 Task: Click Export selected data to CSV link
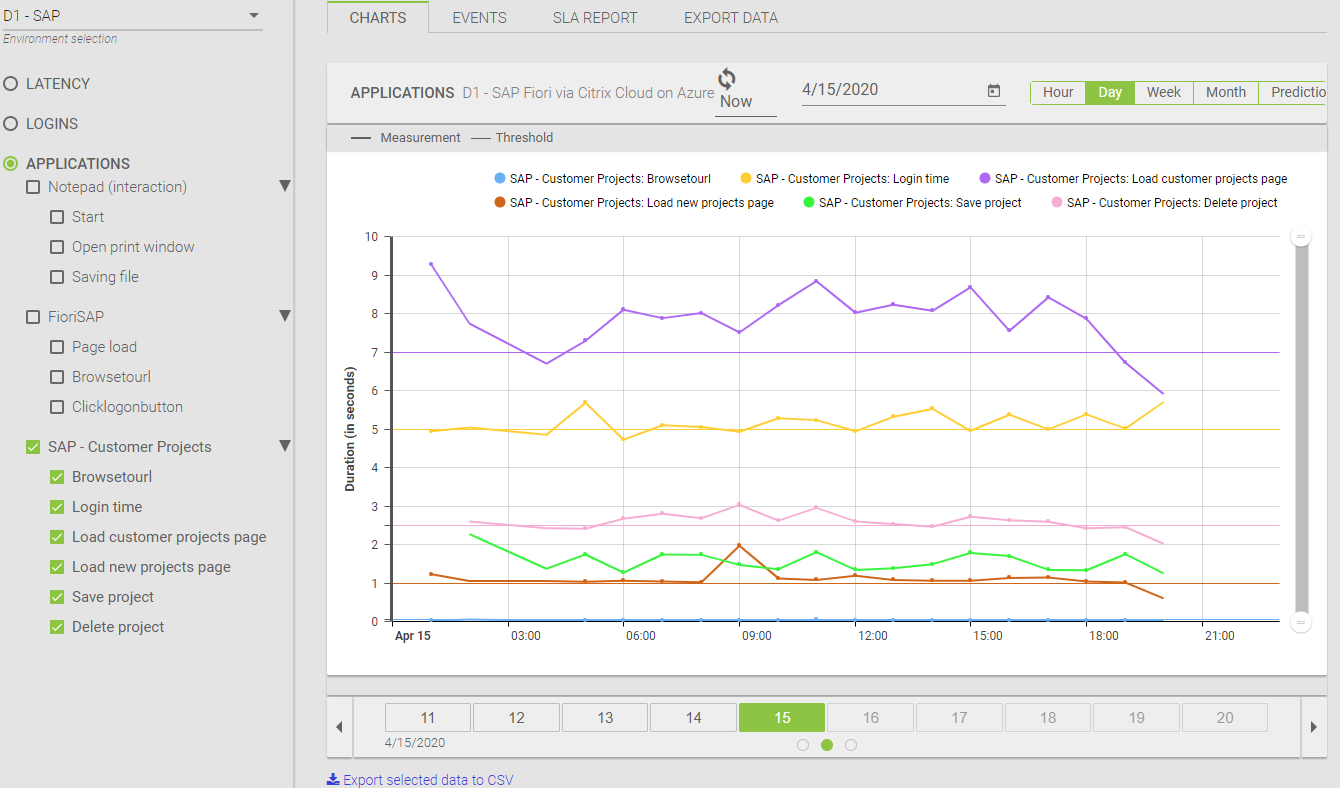coord(427,780)
